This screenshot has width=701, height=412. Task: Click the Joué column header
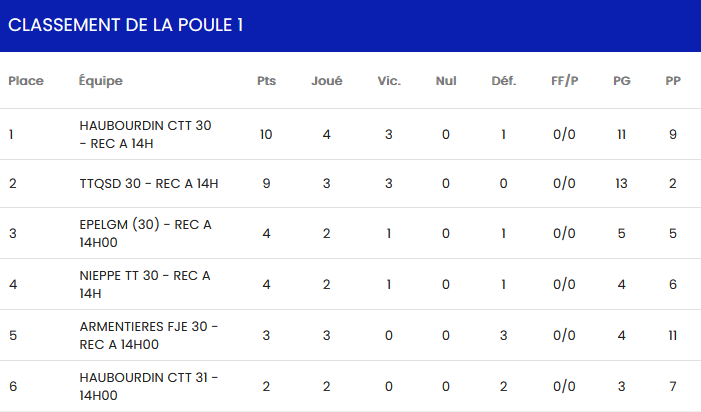(x=327, y=81)
